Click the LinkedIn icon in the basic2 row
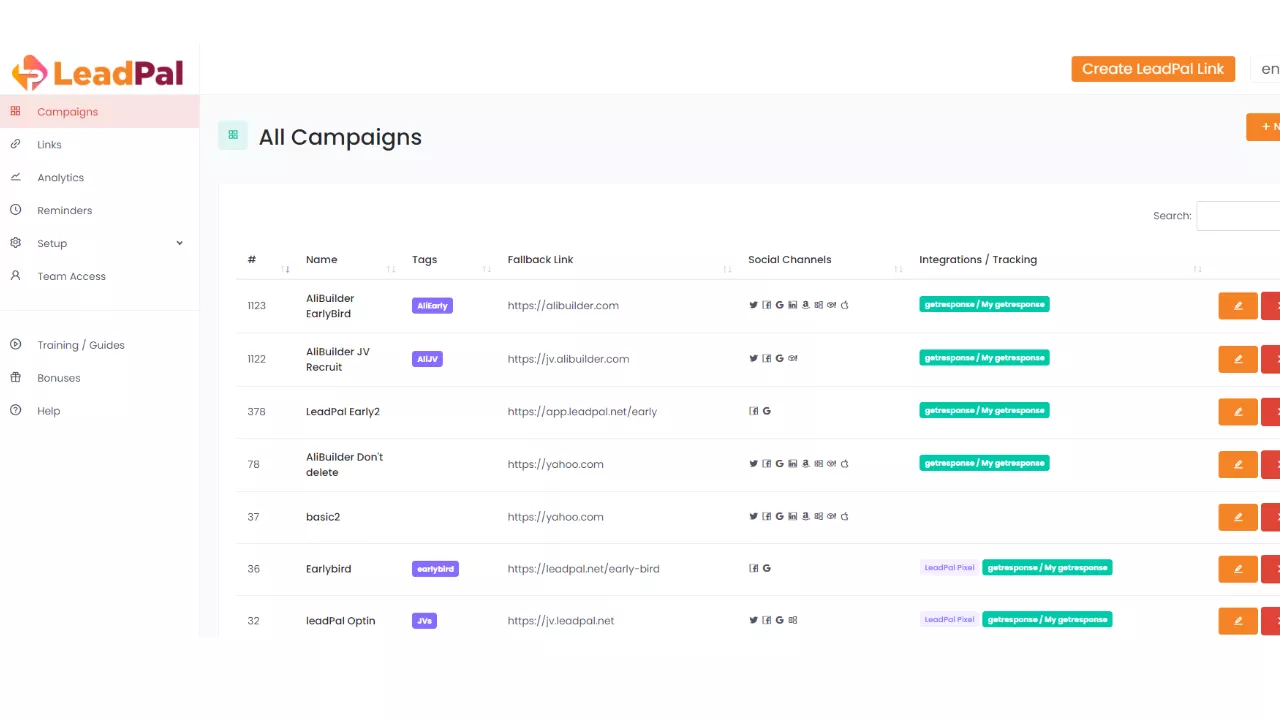1280x720 pixels. pyautogui.click(x=792, y=517)
